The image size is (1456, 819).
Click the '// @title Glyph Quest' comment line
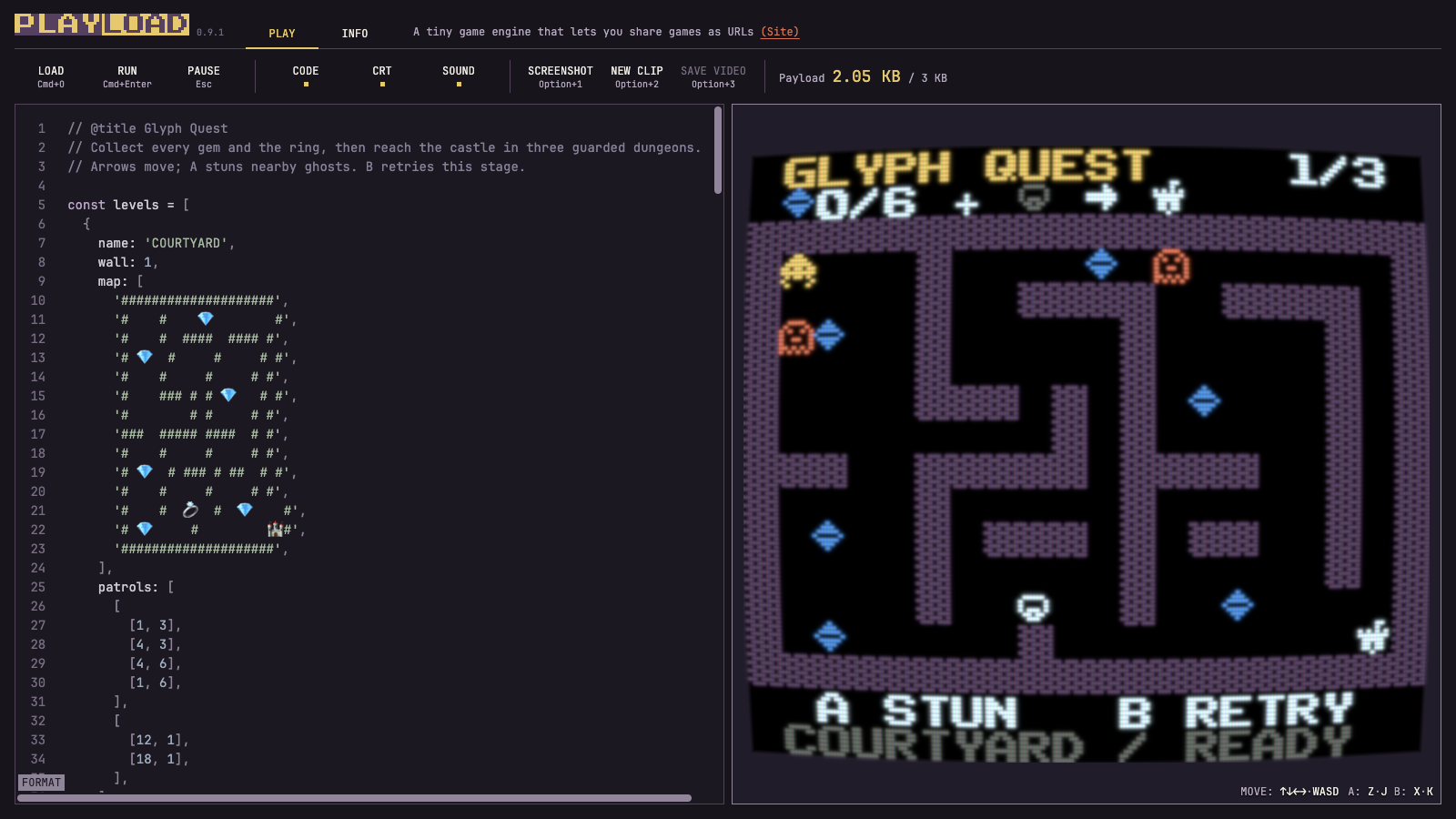(x=147, y=128)
